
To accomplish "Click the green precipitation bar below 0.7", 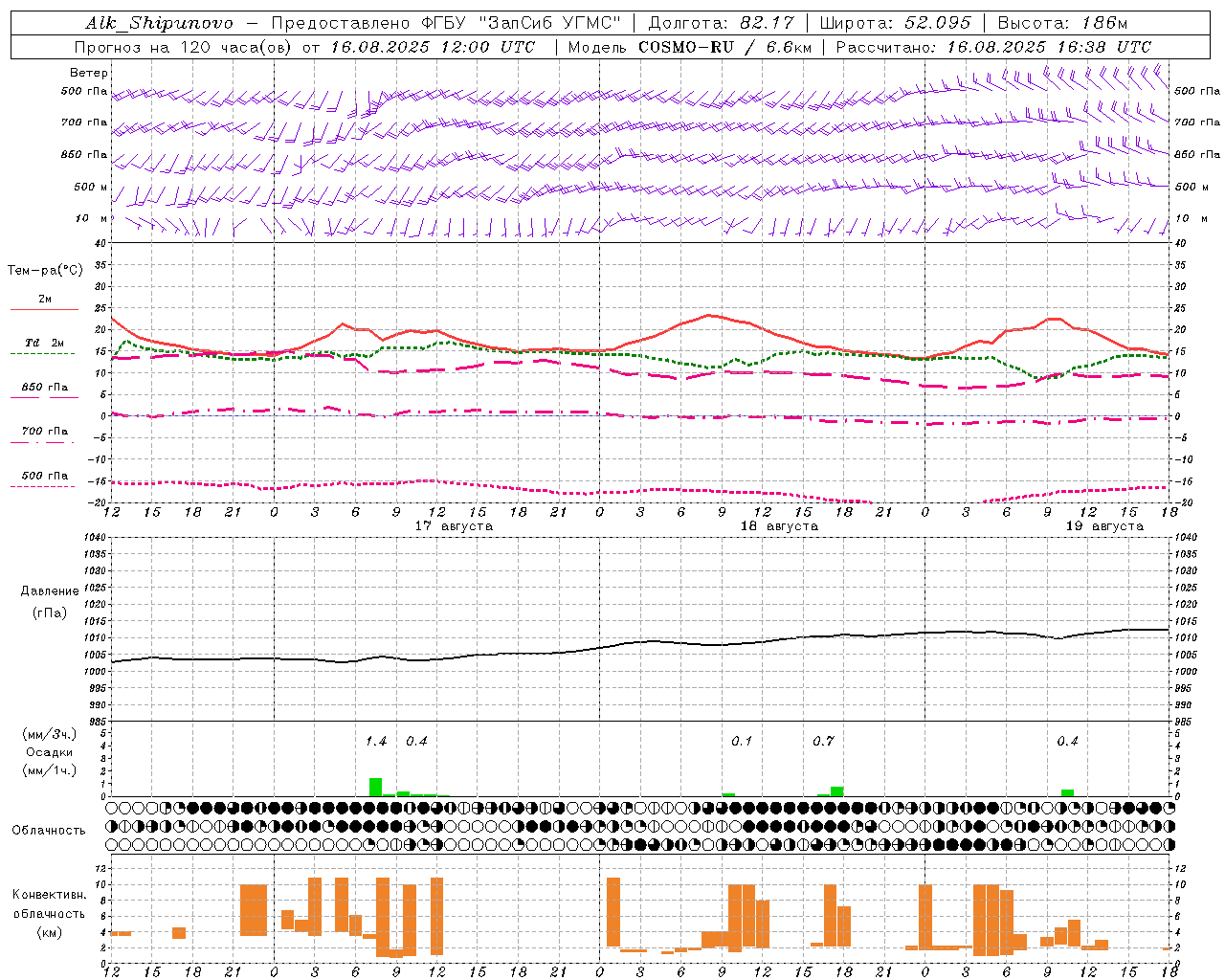I will click(837, 791).
